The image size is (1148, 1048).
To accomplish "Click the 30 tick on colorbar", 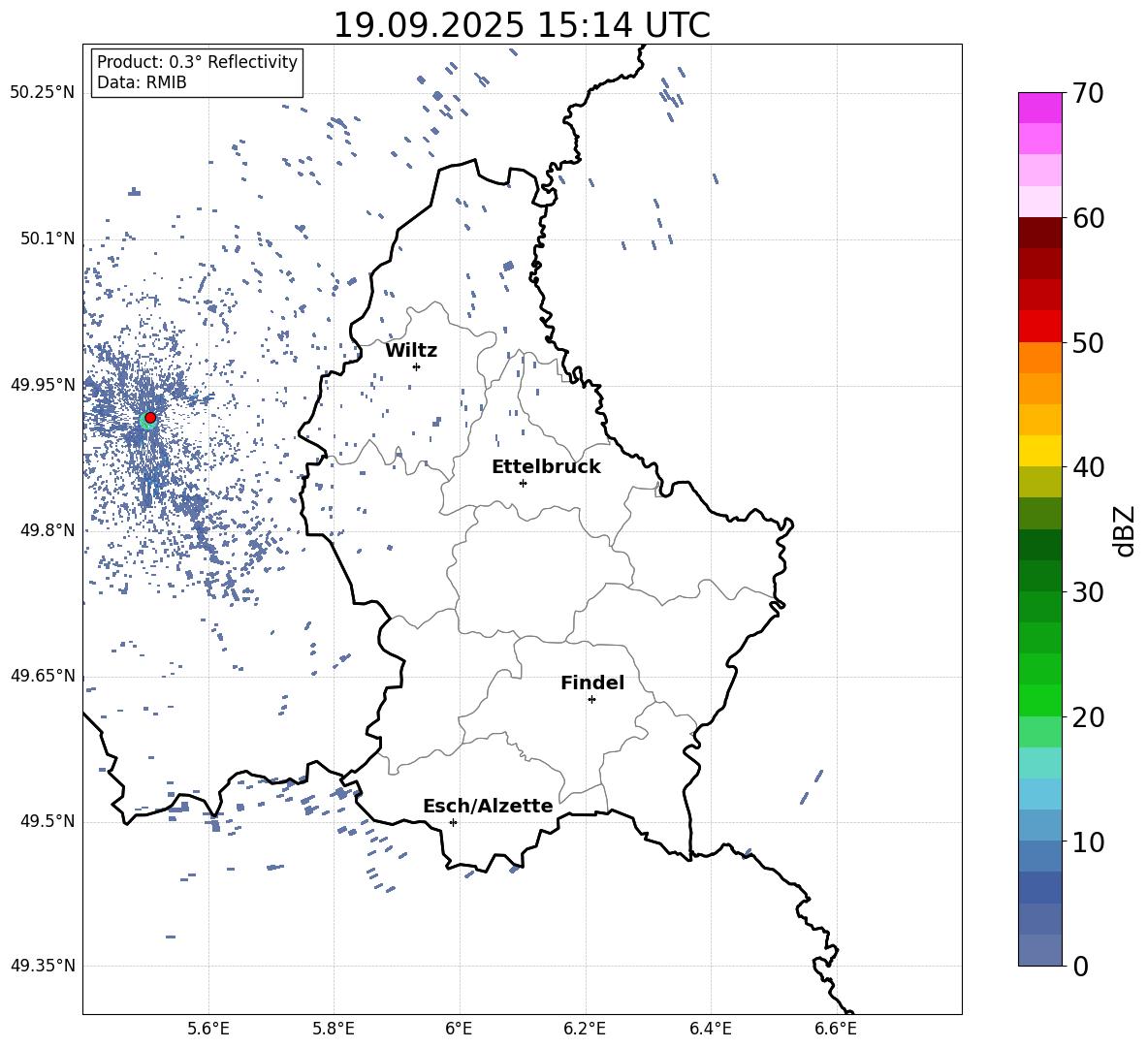I will pyautogui.click(x=1088, y=591).
